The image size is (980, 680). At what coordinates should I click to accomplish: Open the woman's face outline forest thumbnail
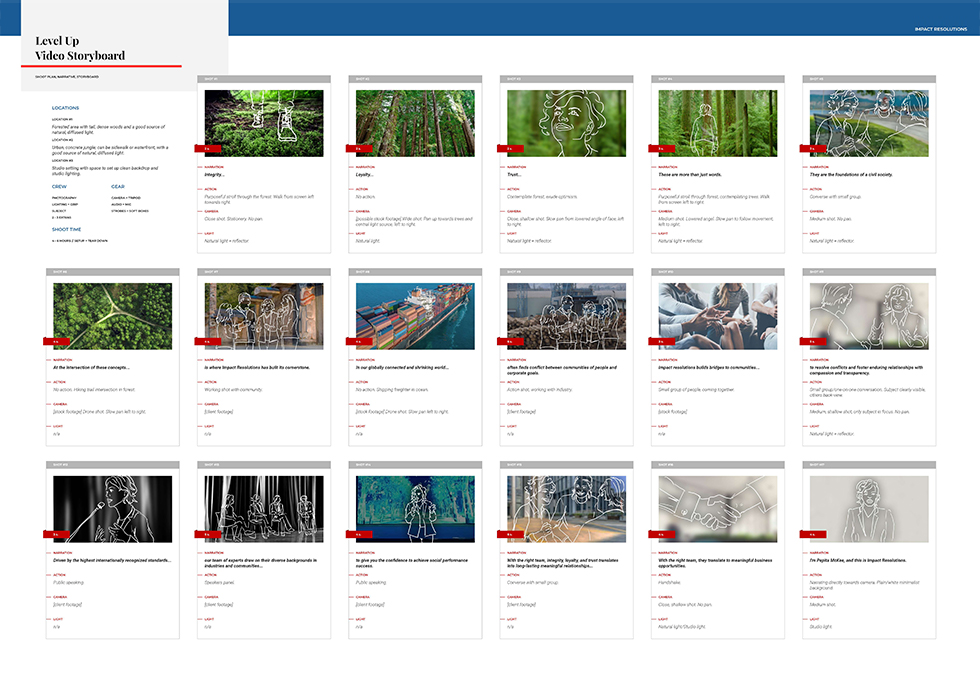point(566,124)
